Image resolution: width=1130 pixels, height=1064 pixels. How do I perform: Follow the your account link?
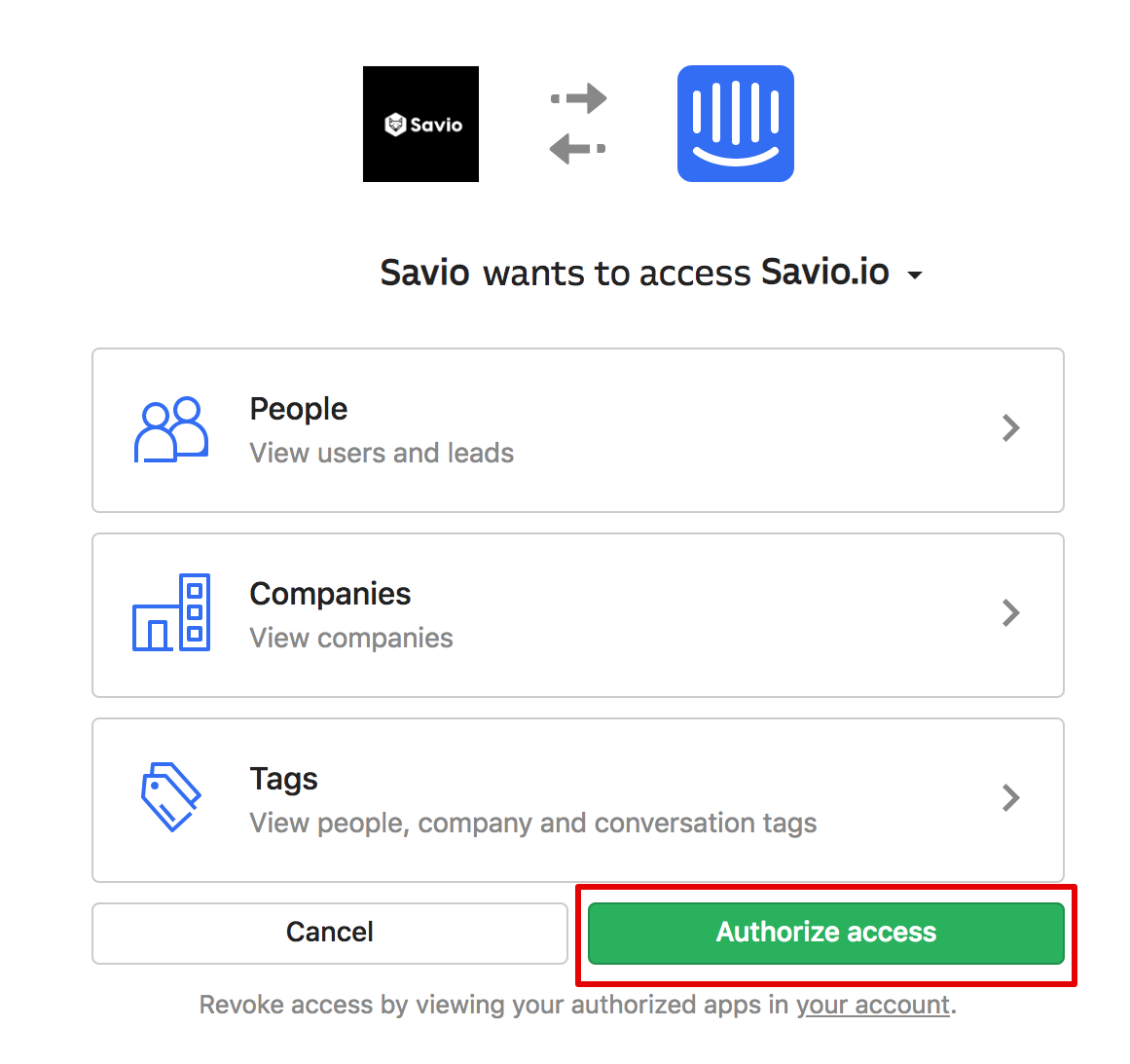coord(873,1005)
